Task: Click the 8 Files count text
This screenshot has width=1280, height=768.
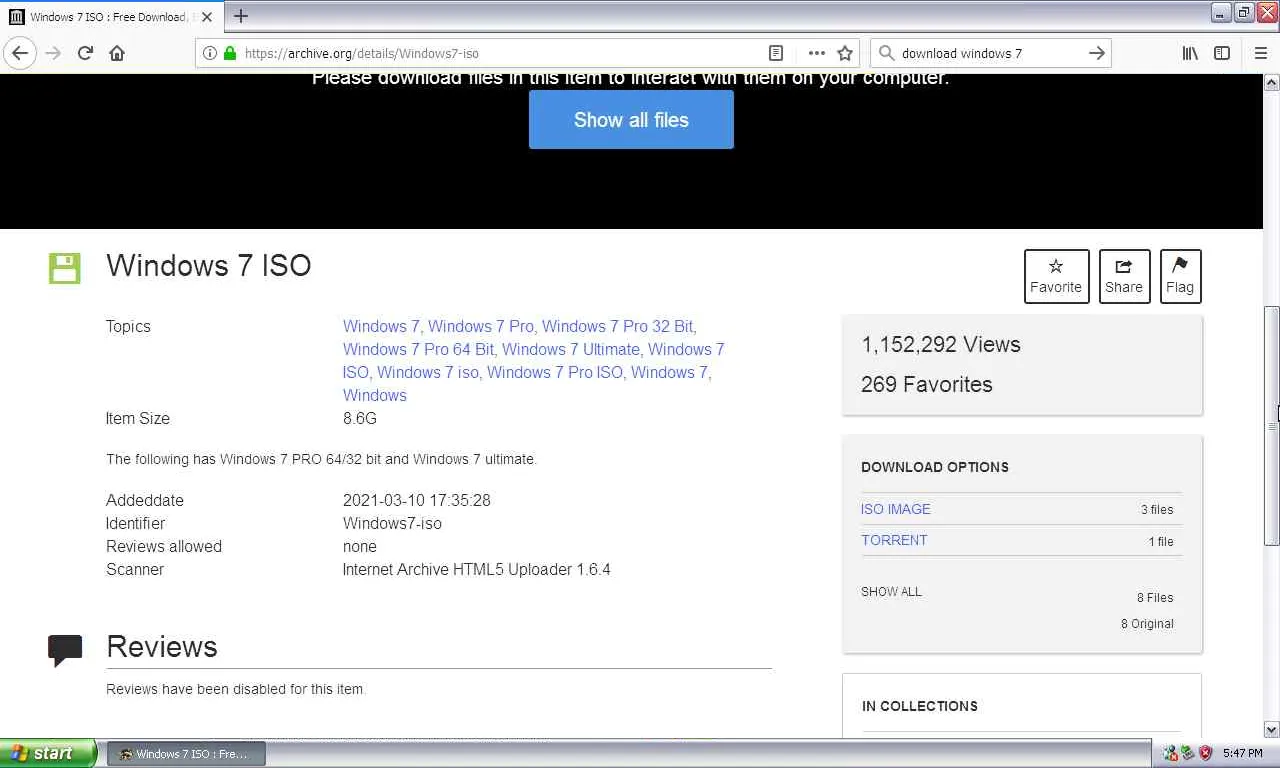Action: [x=1155, y=598]
